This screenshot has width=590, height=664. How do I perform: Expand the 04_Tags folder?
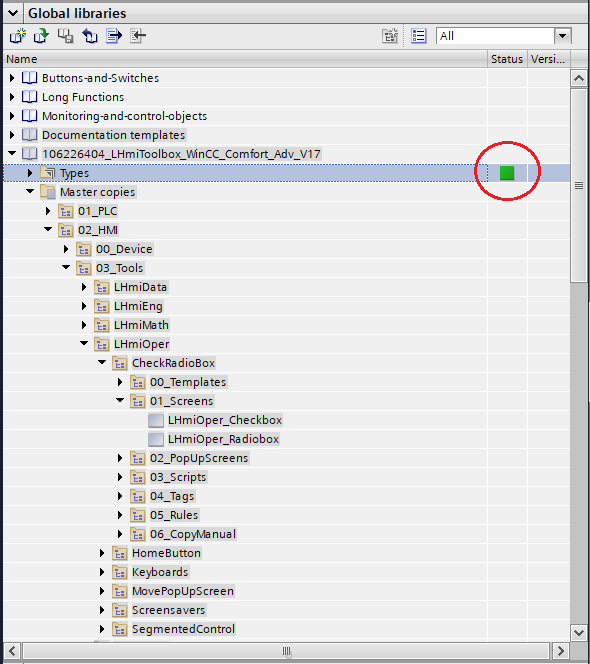120,496
